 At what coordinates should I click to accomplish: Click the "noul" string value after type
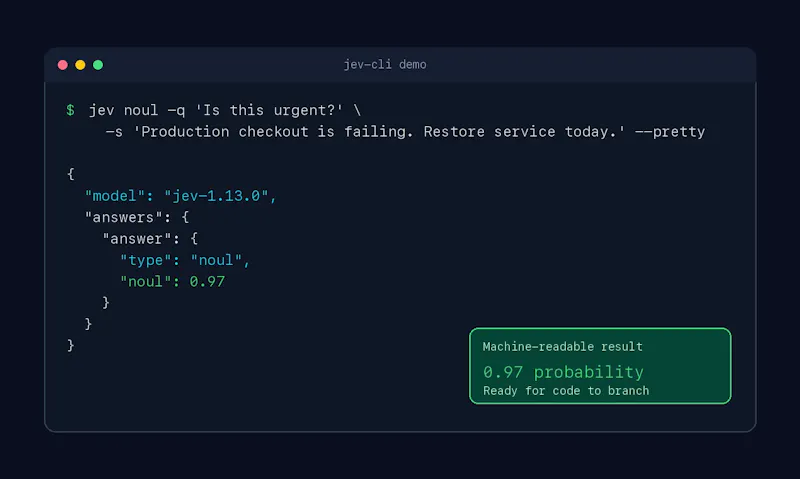pyautogui.click(x=216, y=260)
